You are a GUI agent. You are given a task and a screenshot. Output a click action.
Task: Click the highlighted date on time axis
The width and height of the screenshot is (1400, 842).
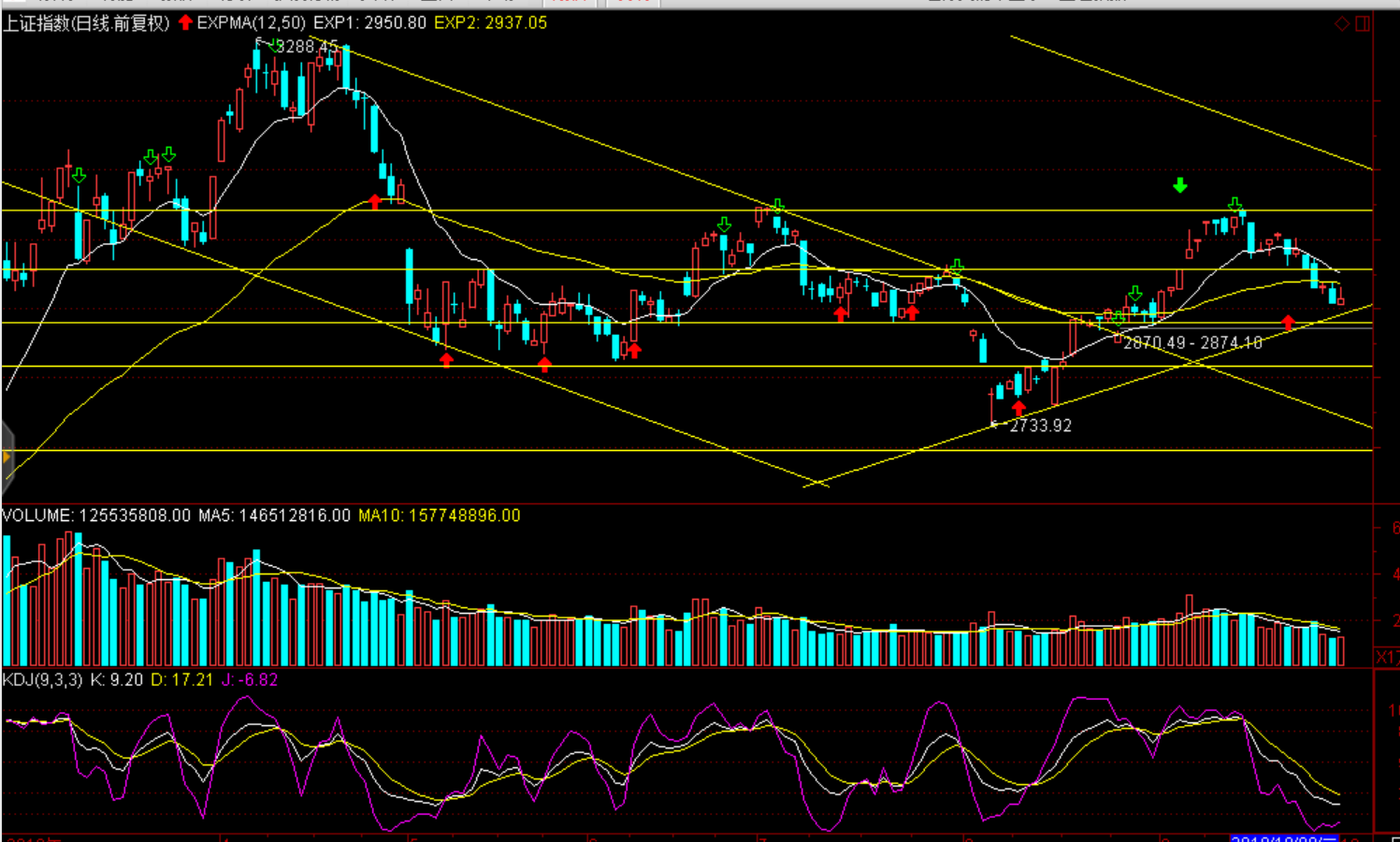click(1286, 838)
